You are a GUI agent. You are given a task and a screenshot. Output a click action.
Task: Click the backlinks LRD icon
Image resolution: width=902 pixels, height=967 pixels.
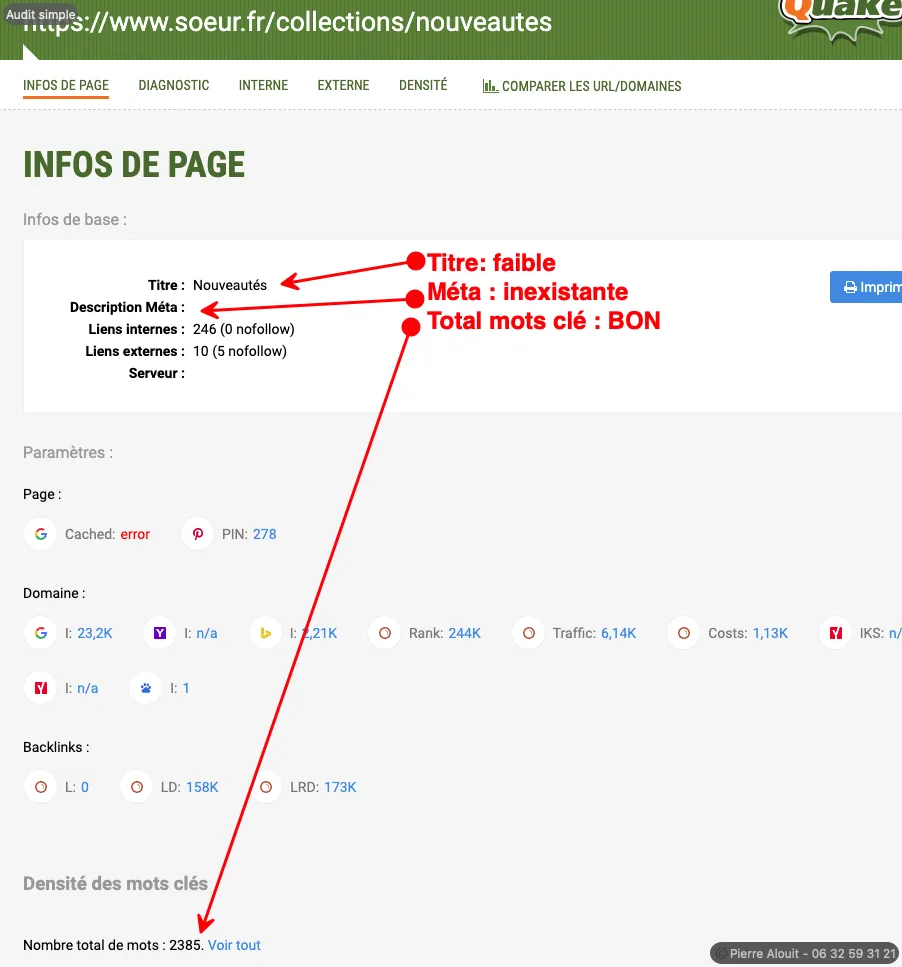click(x=266, y=787)
